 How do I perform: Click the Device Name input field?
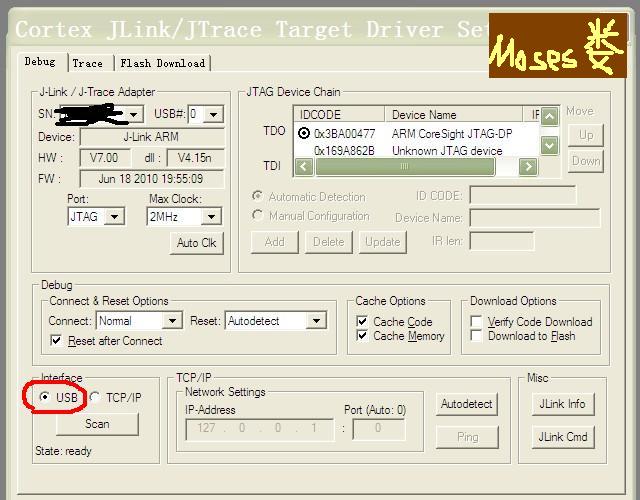[x=535, y=218]
